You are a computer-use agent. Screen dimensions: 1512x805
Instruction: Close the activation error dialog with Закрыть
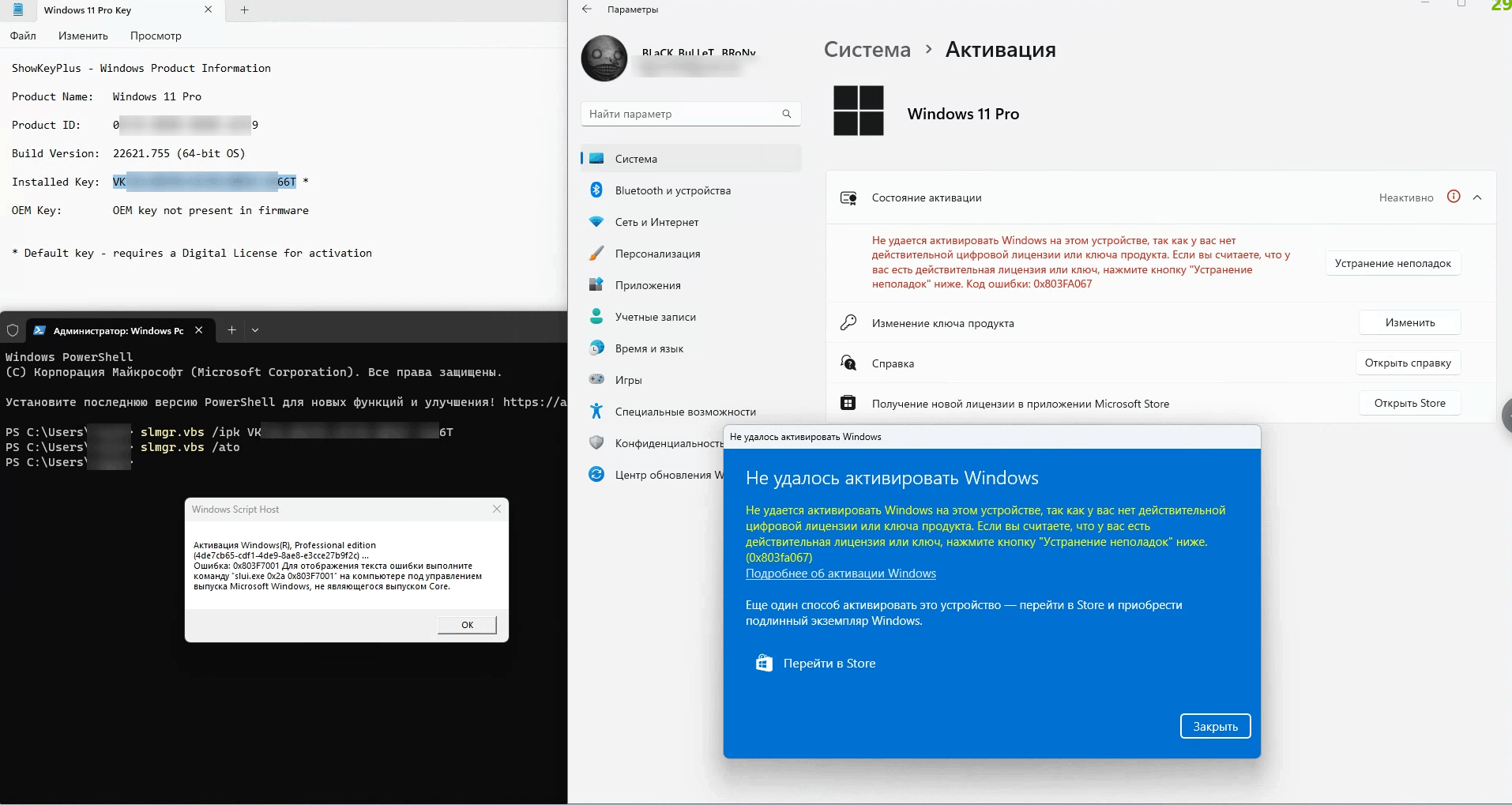click(x=1215, y=726)
